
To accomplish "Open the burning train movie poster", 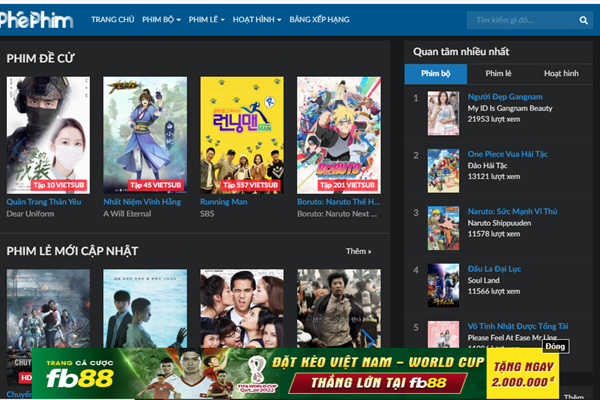I will click(48, 308).
